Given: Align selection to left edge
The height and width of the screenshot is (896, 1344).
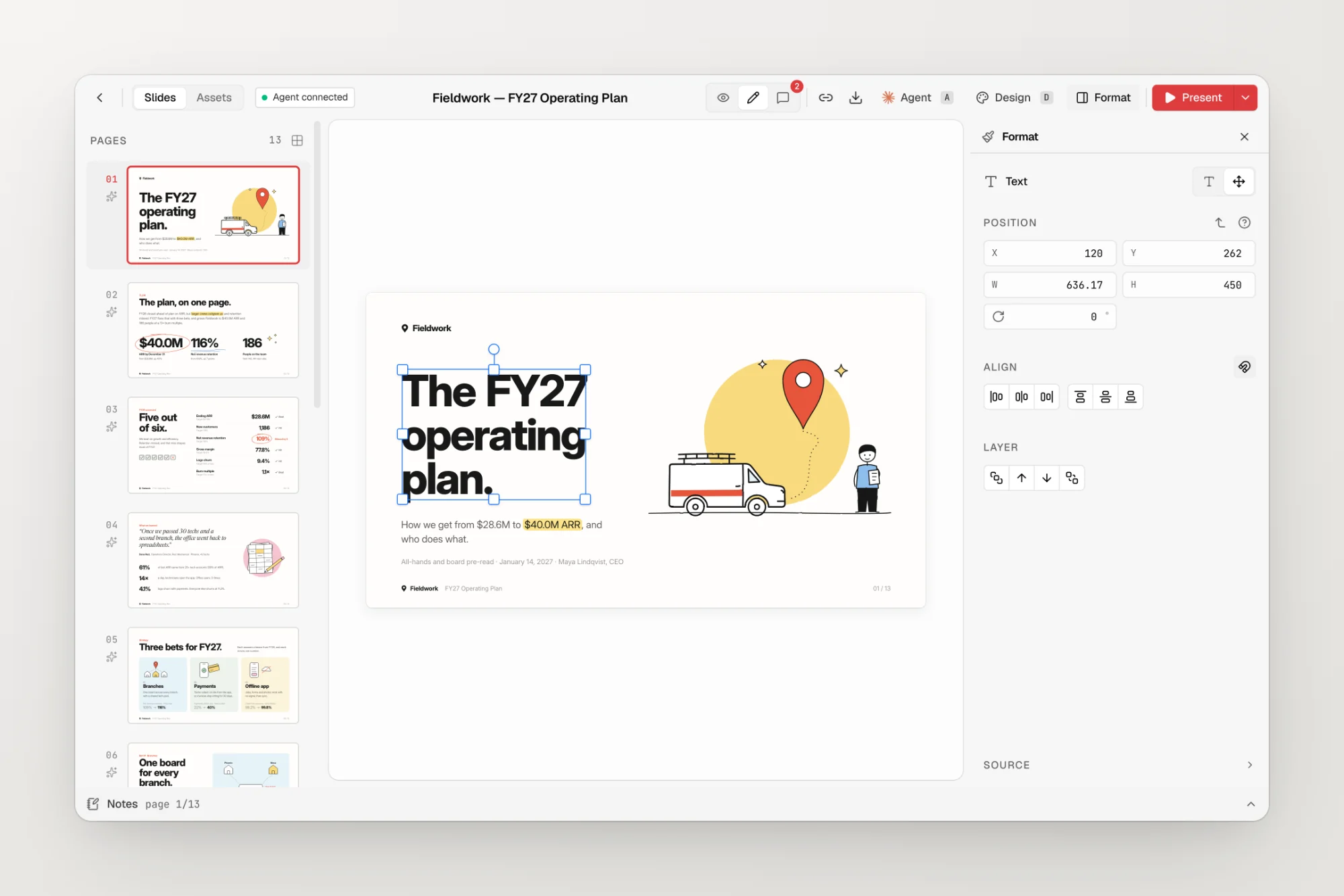Looking at the screenshot, I should [997, 397].
